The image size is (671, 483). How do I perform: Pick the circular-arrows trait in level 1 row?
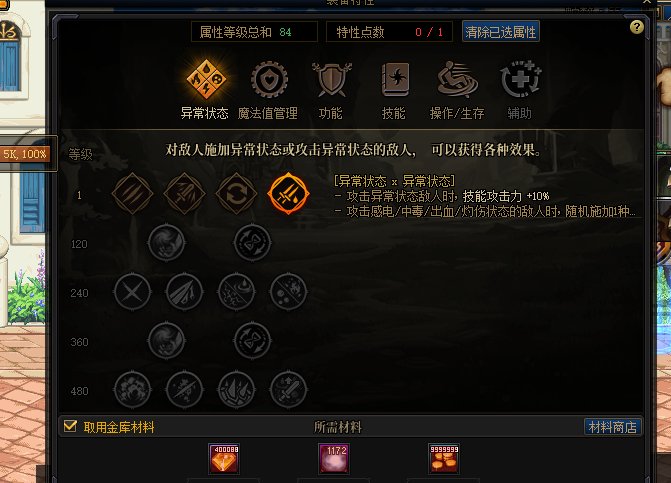[236, 193]
